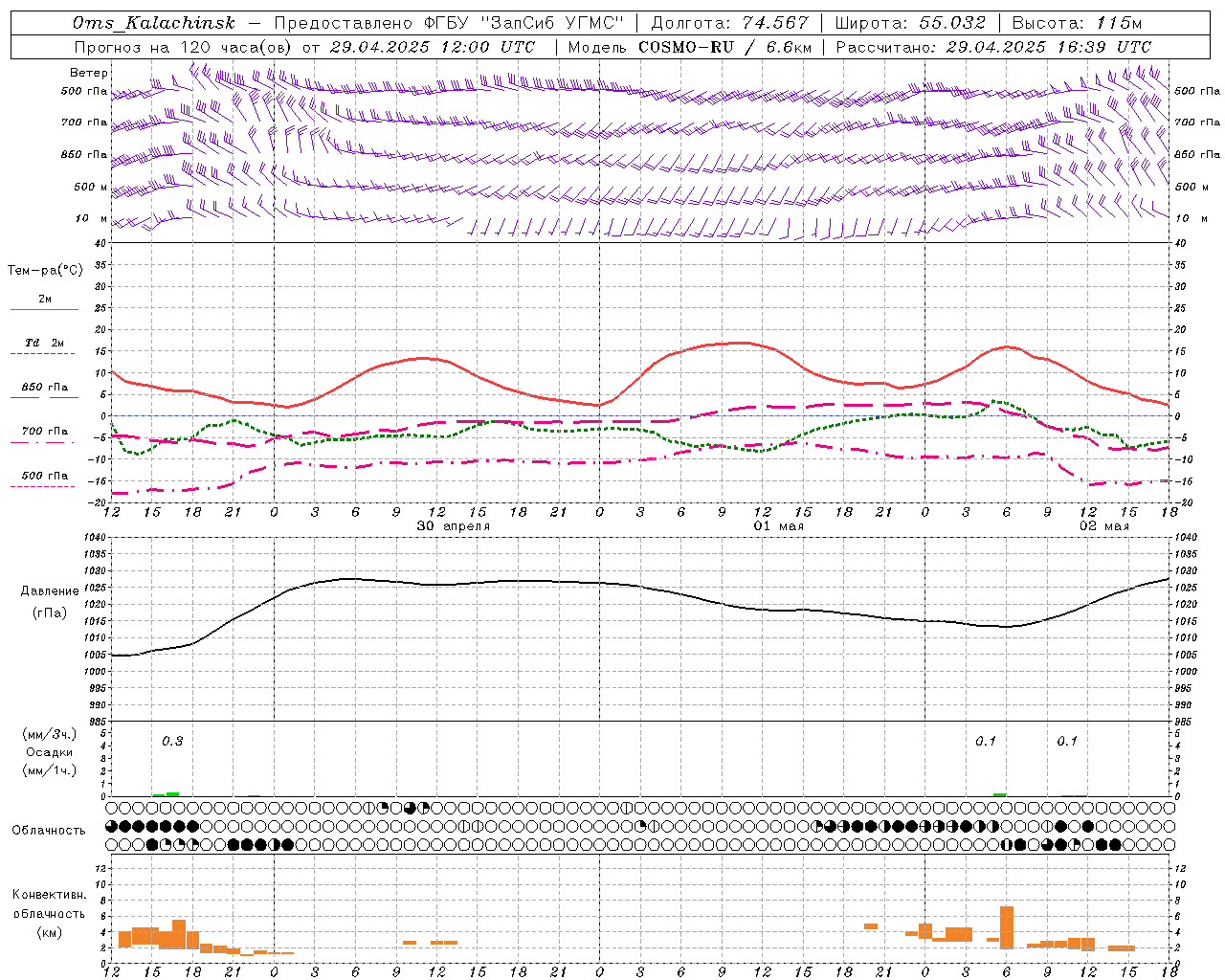1225x980 pixels.
Task: Click the Тем-ра(°C) panel label
Action: point(45,271)
